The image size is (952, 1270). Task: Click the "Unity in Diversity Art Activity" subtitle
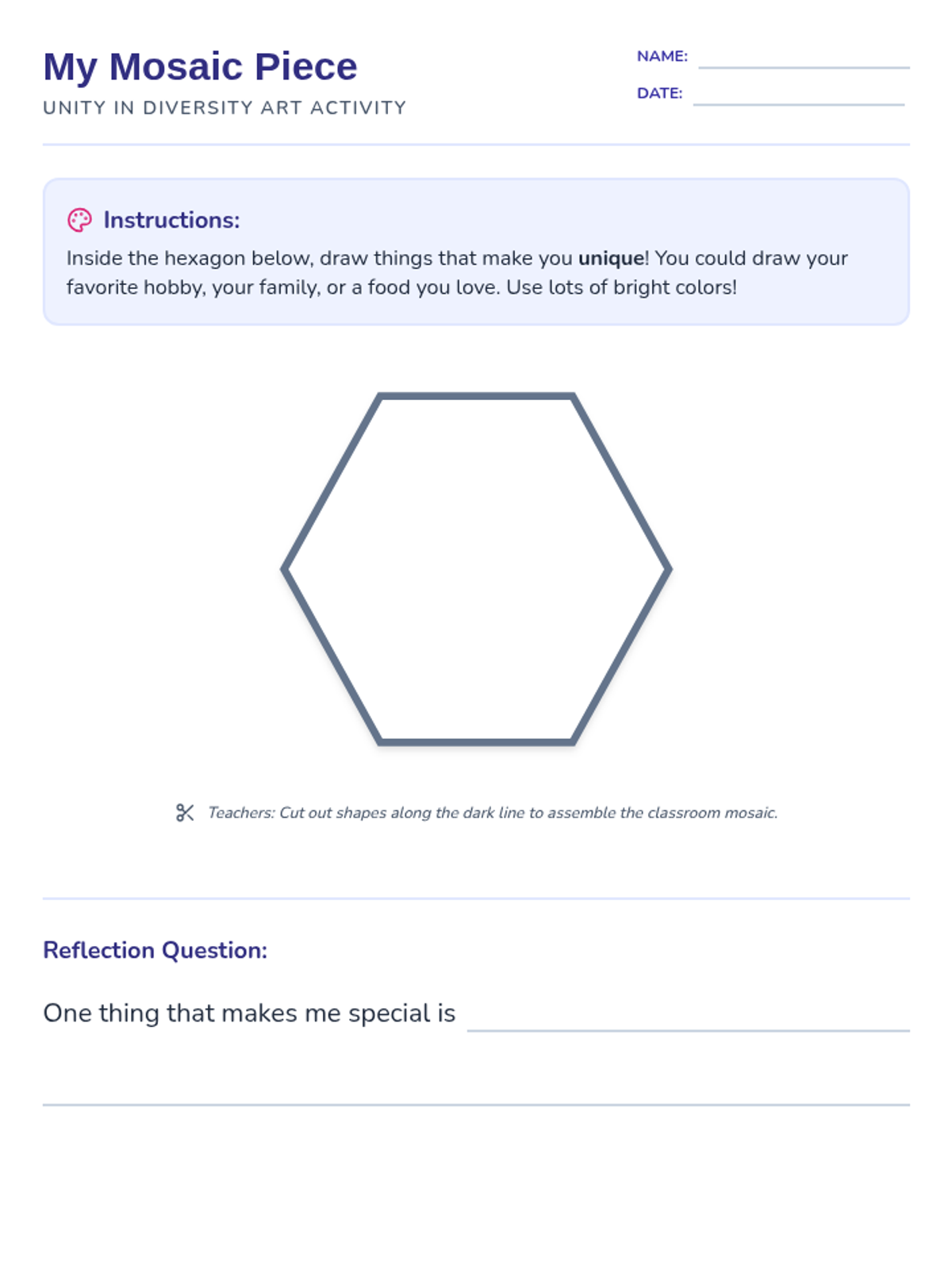pos(225,108)
